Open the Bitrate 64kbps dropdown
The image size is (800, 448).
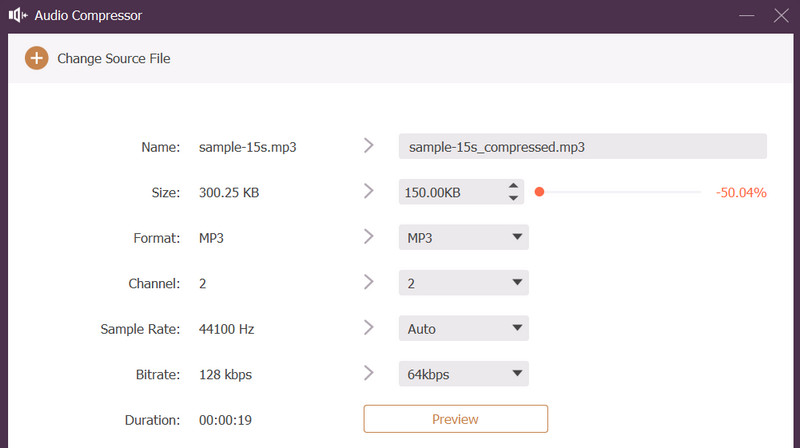(463, 374)
